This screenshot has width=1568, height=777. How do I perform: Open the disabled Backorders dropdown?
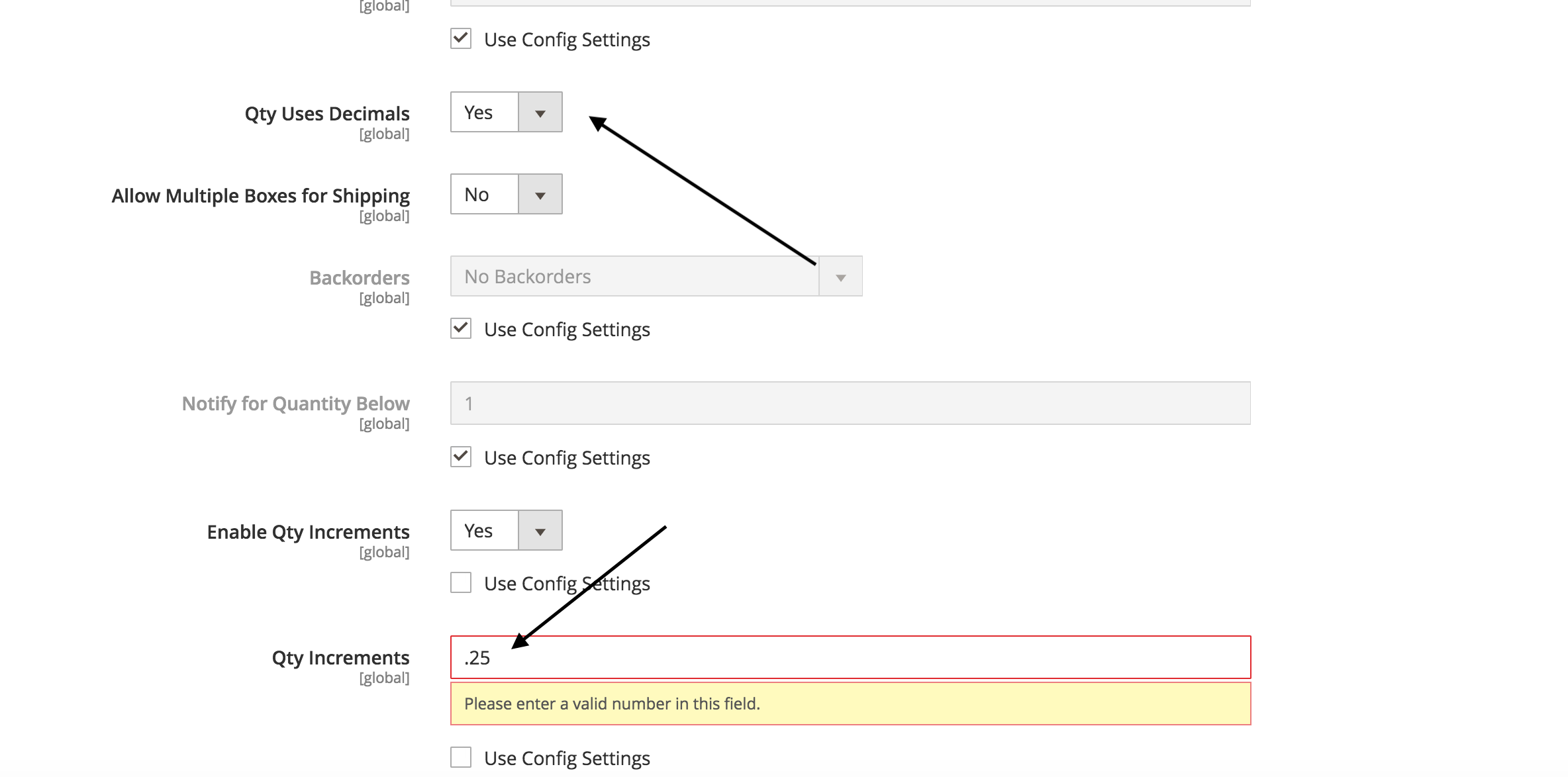pyautogui.click(x=656, y=276)
